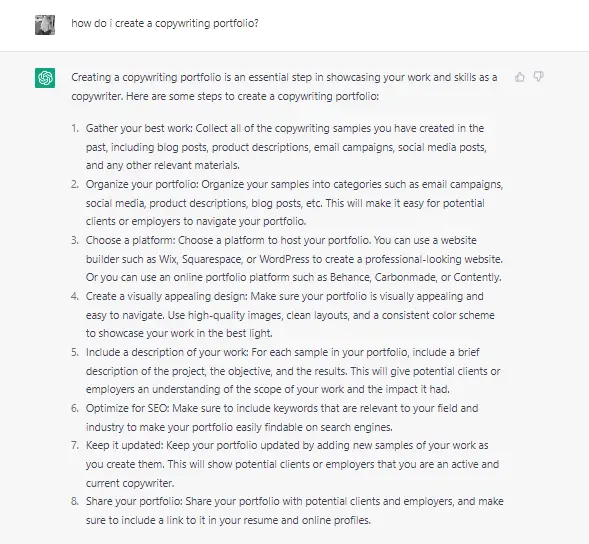
Task: Click the word 'Contently' in step three
Action: [x=476, y=277]
